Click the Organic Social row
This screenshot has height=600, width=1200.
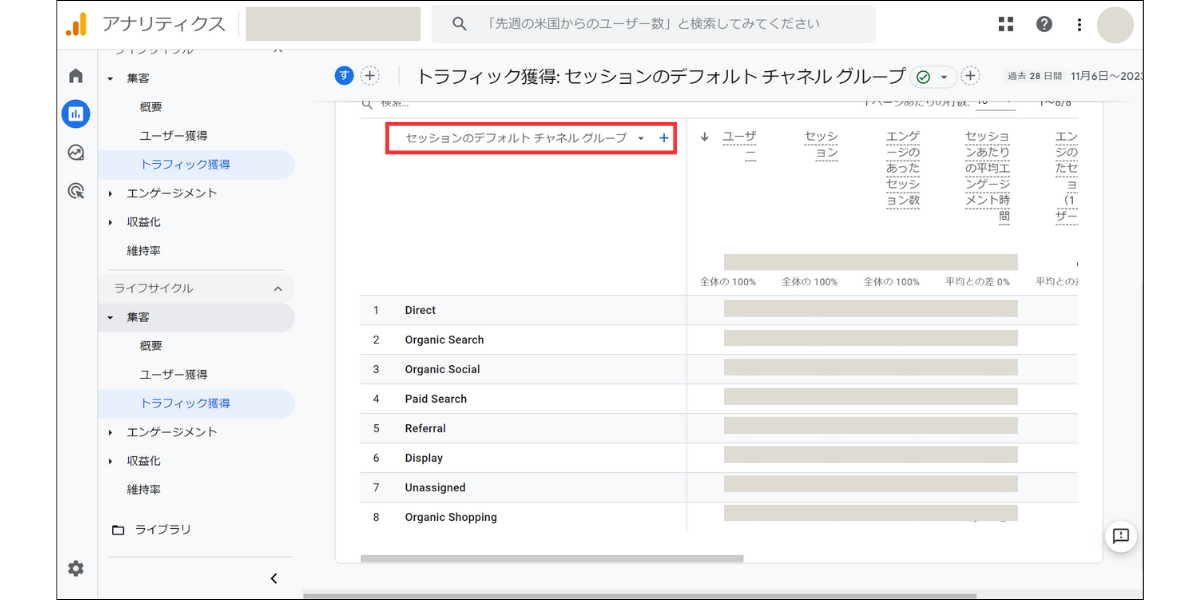[x=719, y=369]
